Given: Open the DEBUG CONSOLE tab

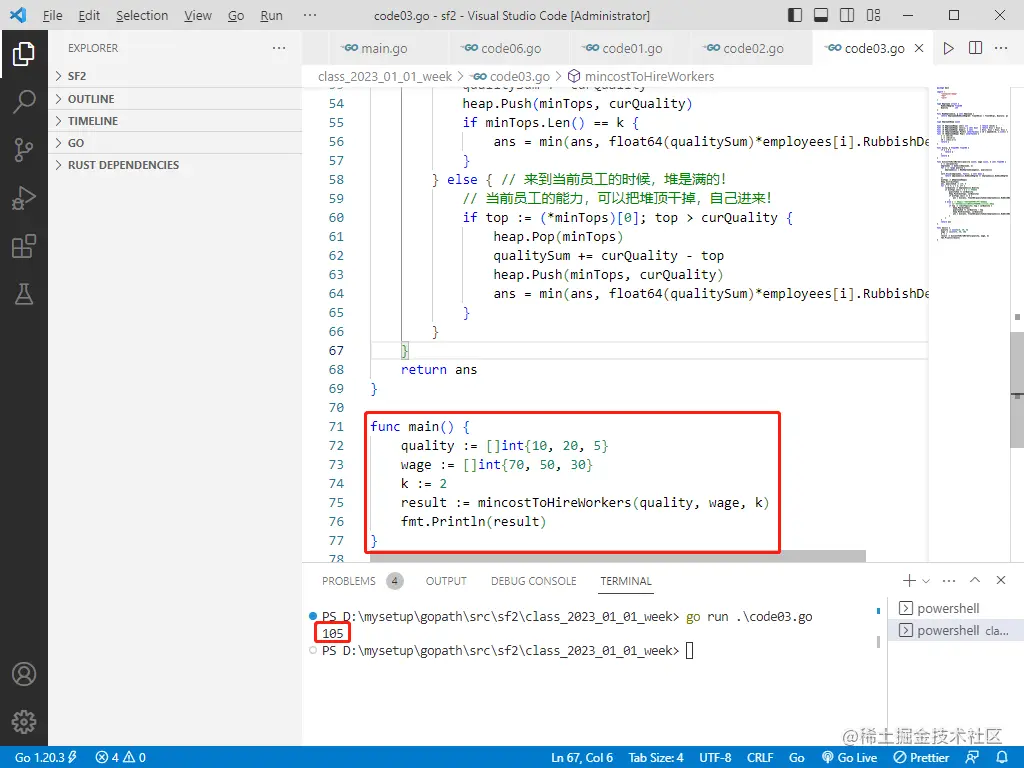Looking at the screenshot, I should coord(534,581).
